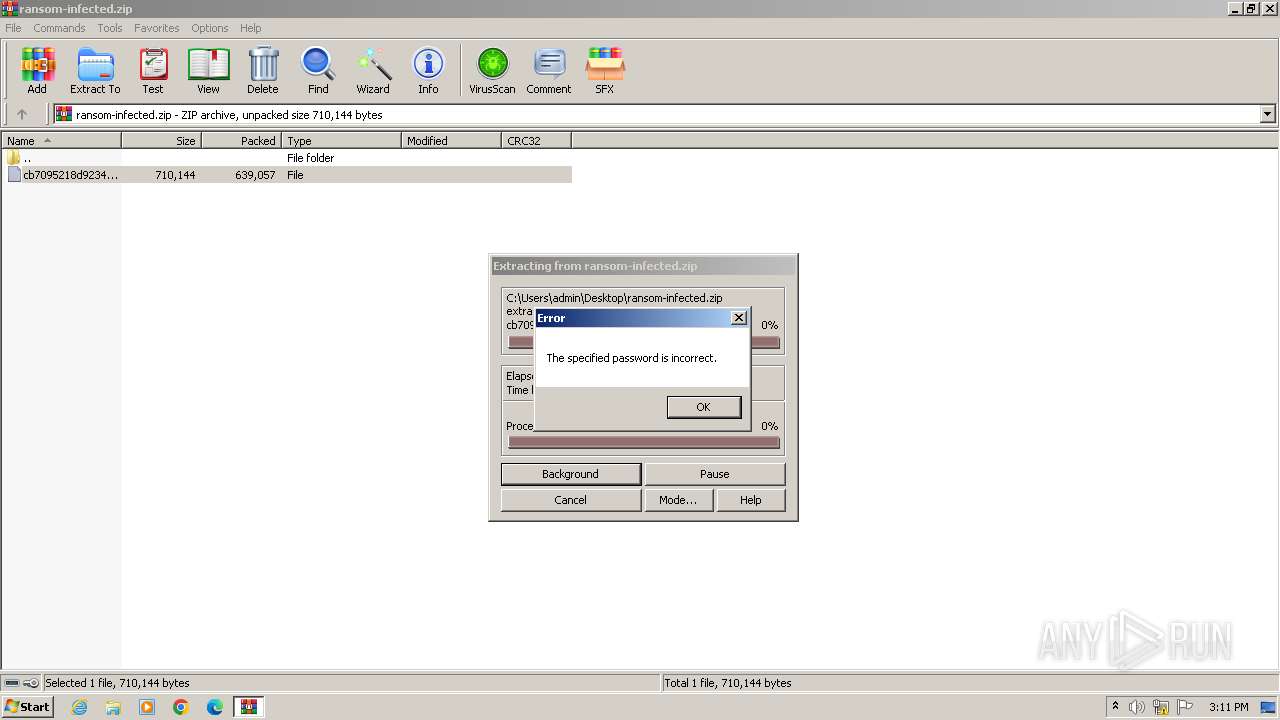Image resolution: width=1280 pixels, height=720 pixels.
Task: Sort by Modified column header
Action: (451, 141)
